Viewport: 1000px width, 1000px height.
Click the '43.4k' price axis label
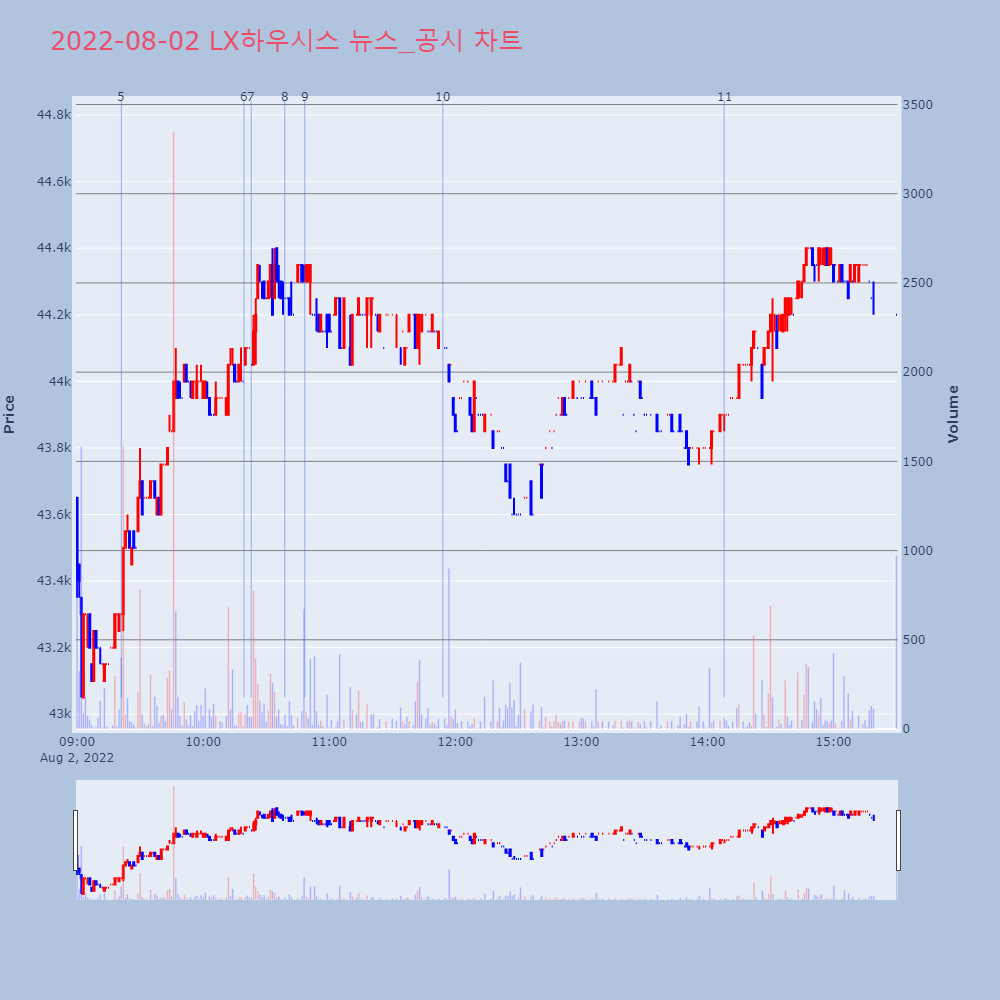click(x=54, y=581)
